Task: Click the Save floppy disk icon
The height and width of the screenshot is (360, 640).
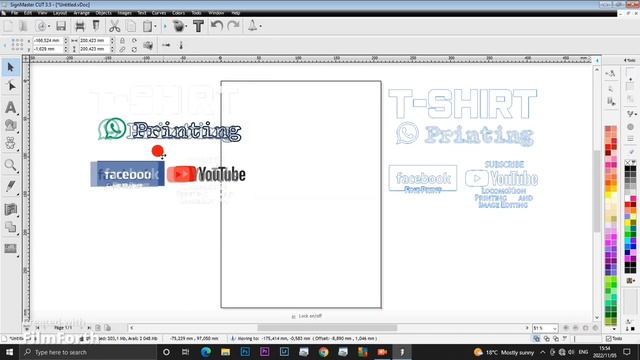Action: click(61, 27)
